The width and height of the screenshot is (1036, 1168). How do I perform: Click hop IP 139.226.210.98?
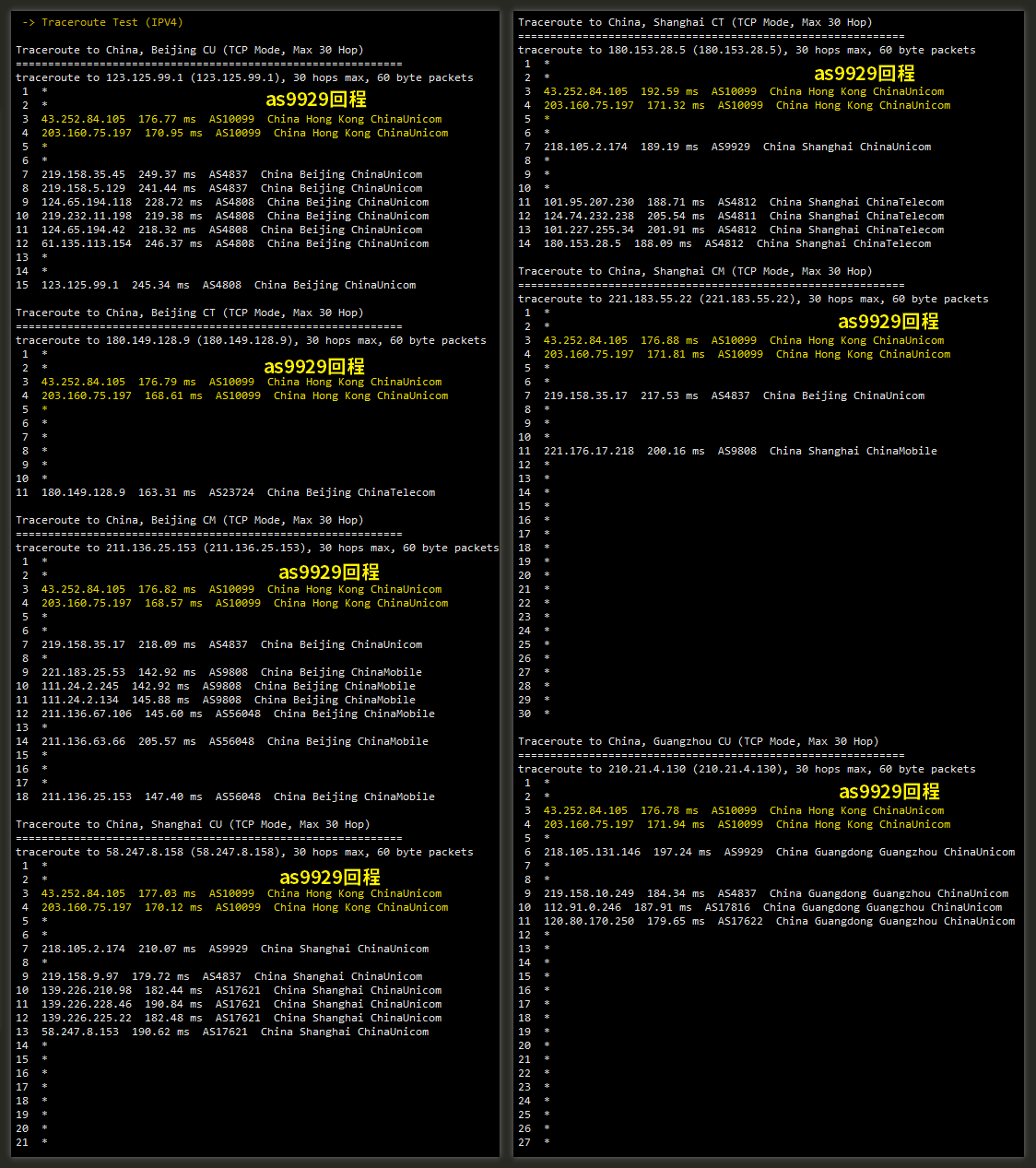click(x=87, y=990)
